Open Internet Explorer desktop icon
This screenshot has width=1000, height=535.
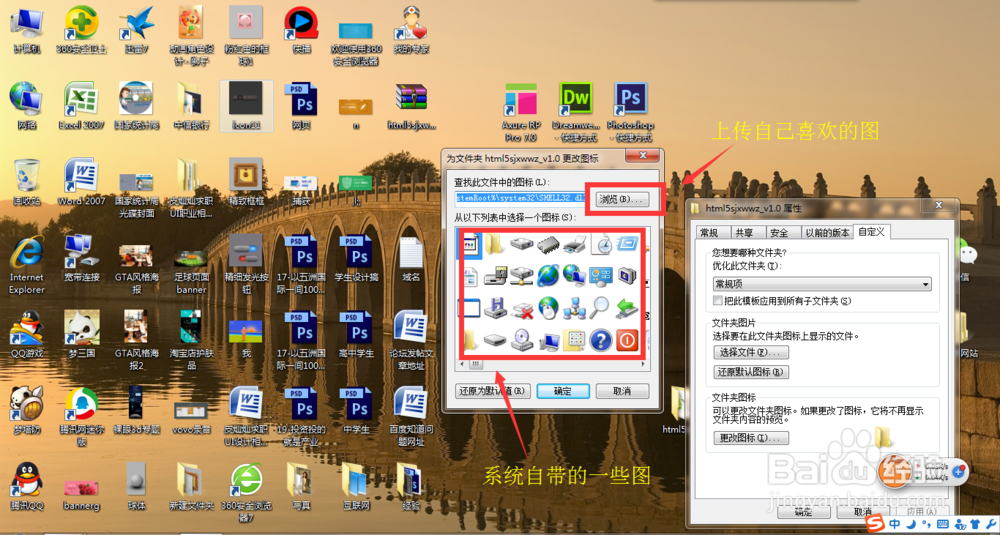27,264
